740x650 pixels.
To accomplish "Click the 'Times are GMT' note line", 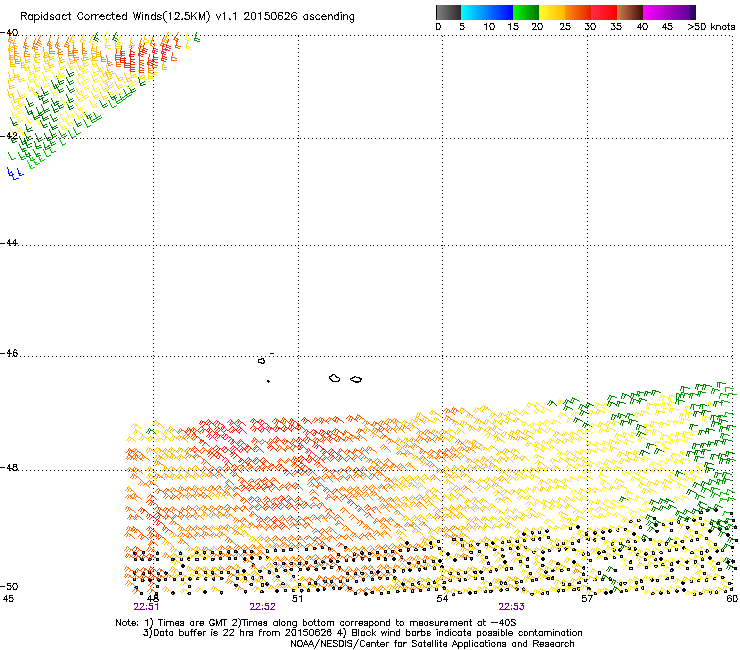I will pos(315,623).
